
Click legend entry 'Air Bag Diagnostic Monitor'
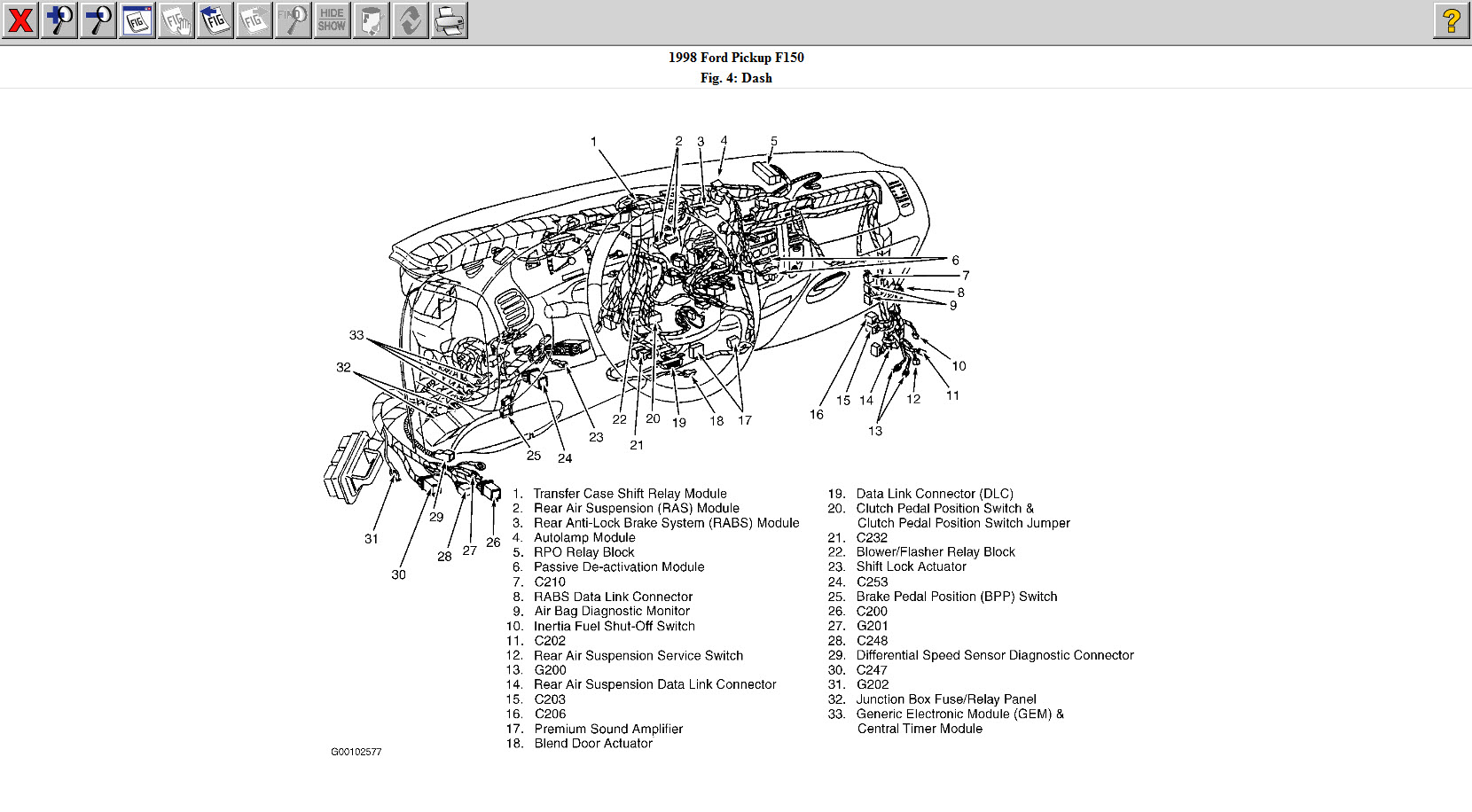pos(612,611)
